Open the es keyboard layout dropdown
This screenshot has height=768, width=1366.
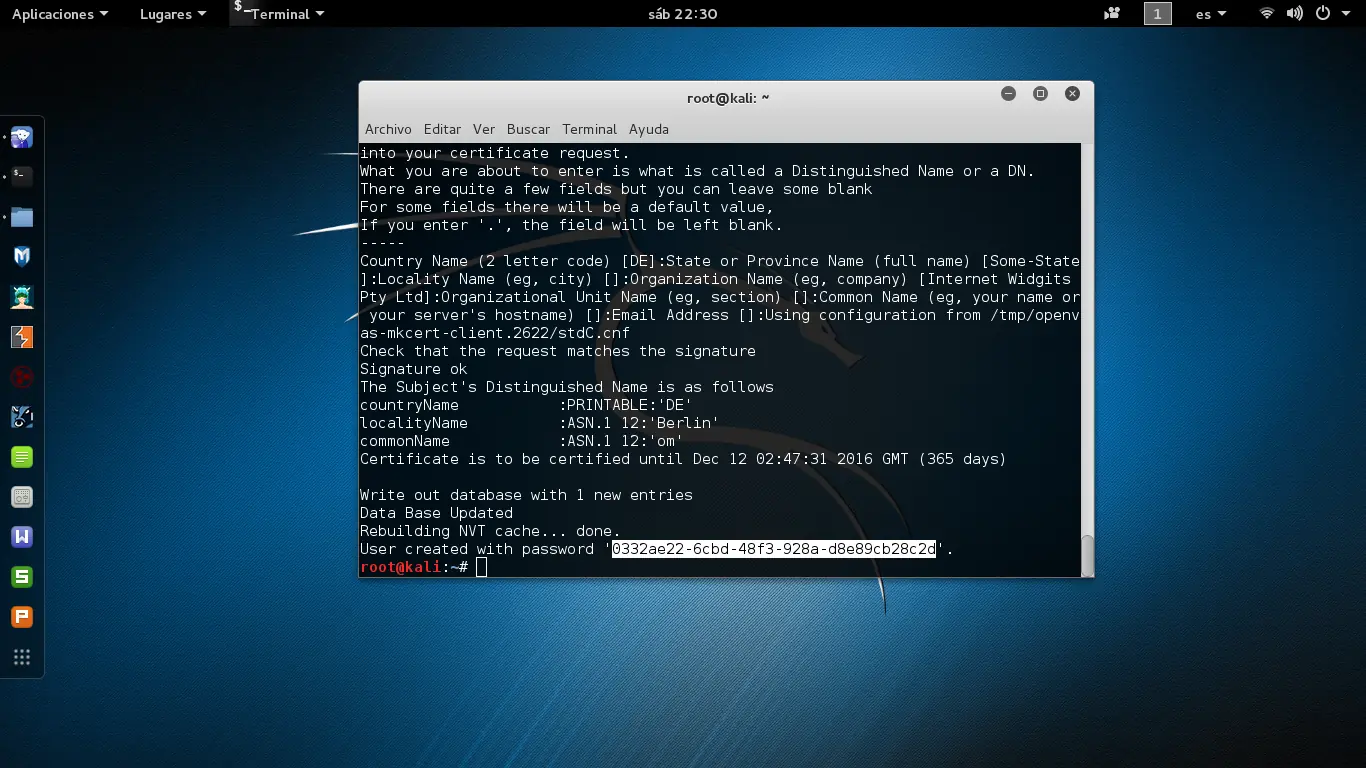(1211, 14)
